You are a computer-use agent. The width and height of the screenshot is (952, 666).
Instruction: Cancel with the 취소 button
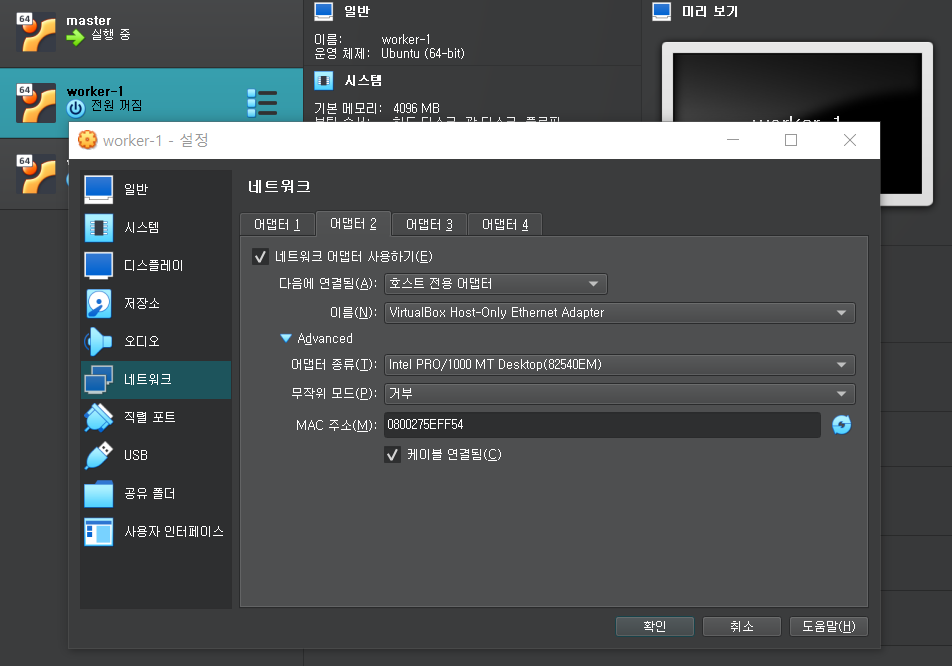point(741,626)
